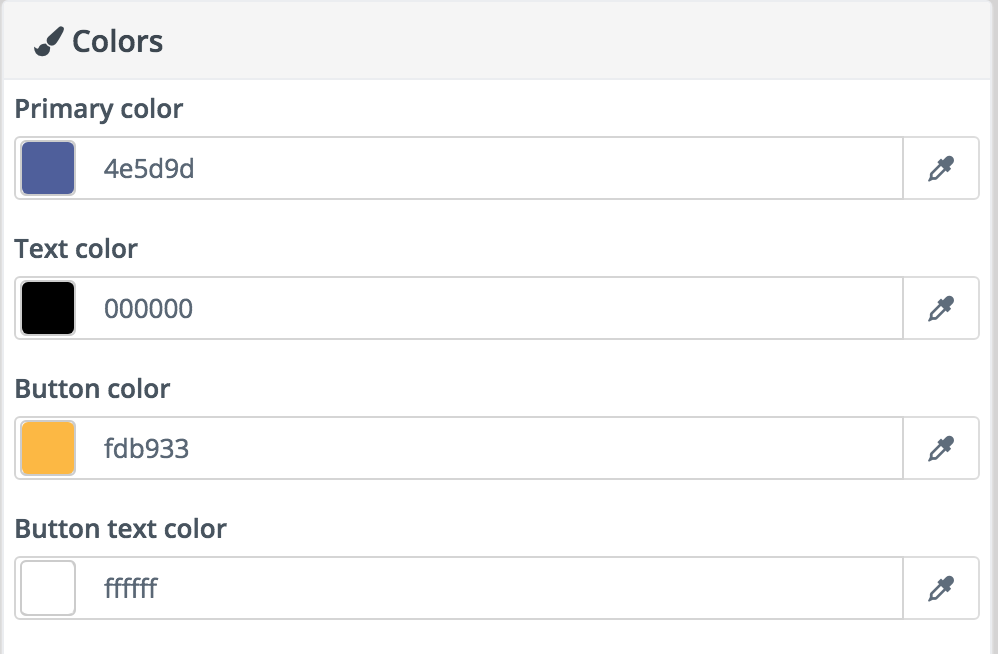Click the fdb933 hex input field
Image resolution: width=998 pixels, height=654 pixels.
(x=458, y=449)
